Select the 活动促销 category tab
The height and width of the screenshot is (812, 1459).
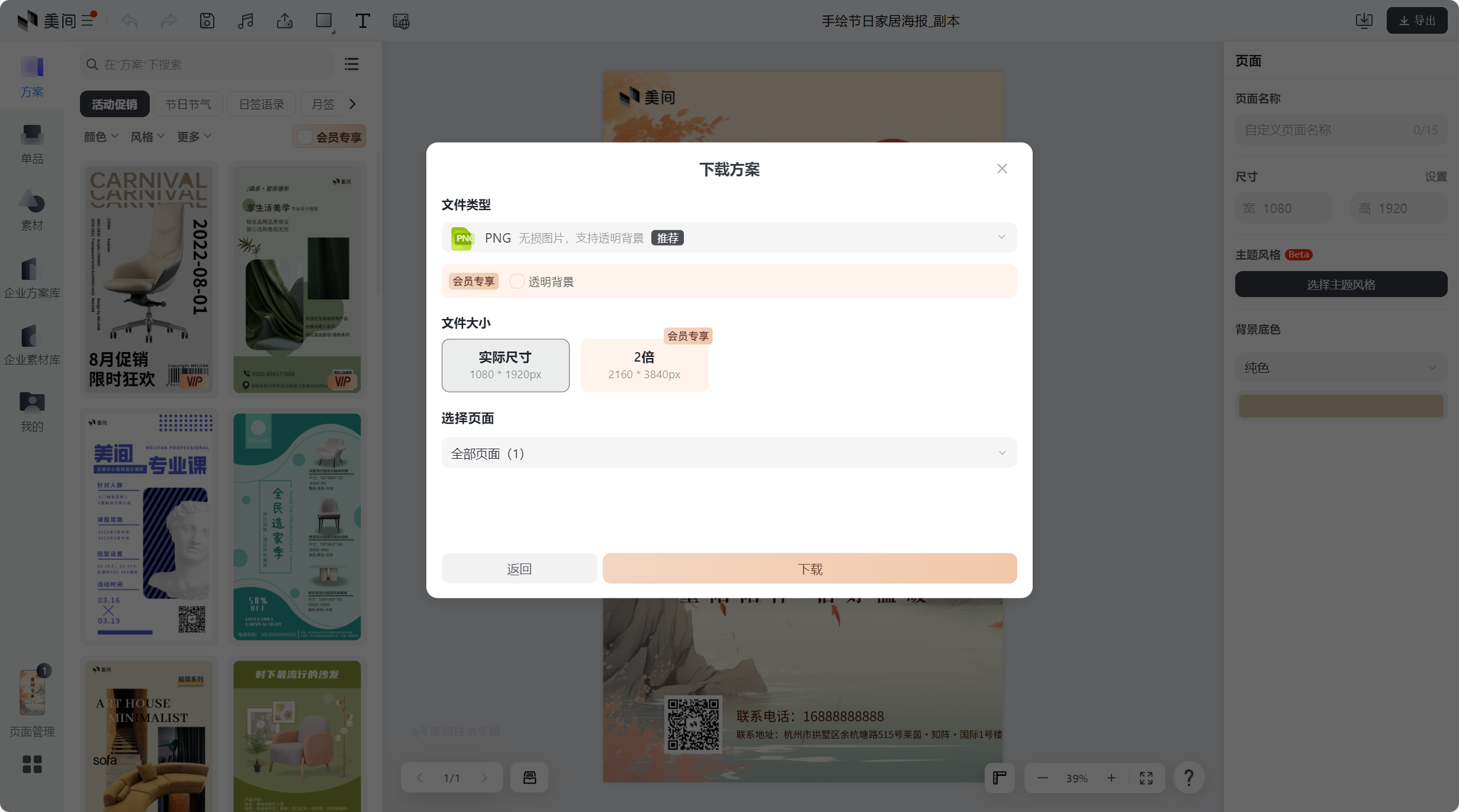[x=114, y=104]
